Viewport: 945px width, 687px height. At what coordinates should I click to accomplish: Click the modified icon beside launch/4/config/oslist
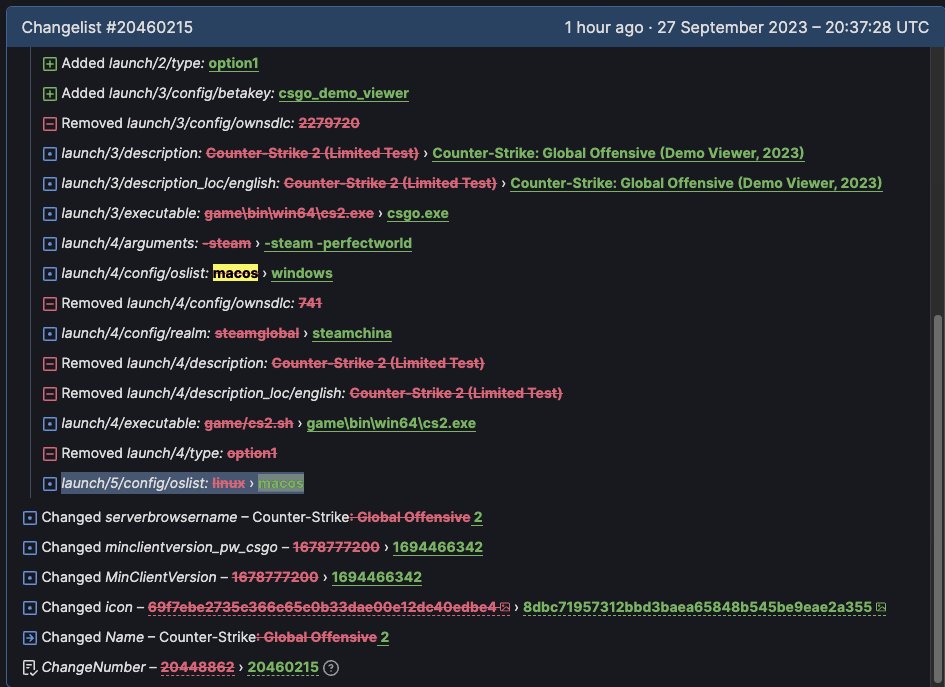pyautogui.click(x=50, y=274)
